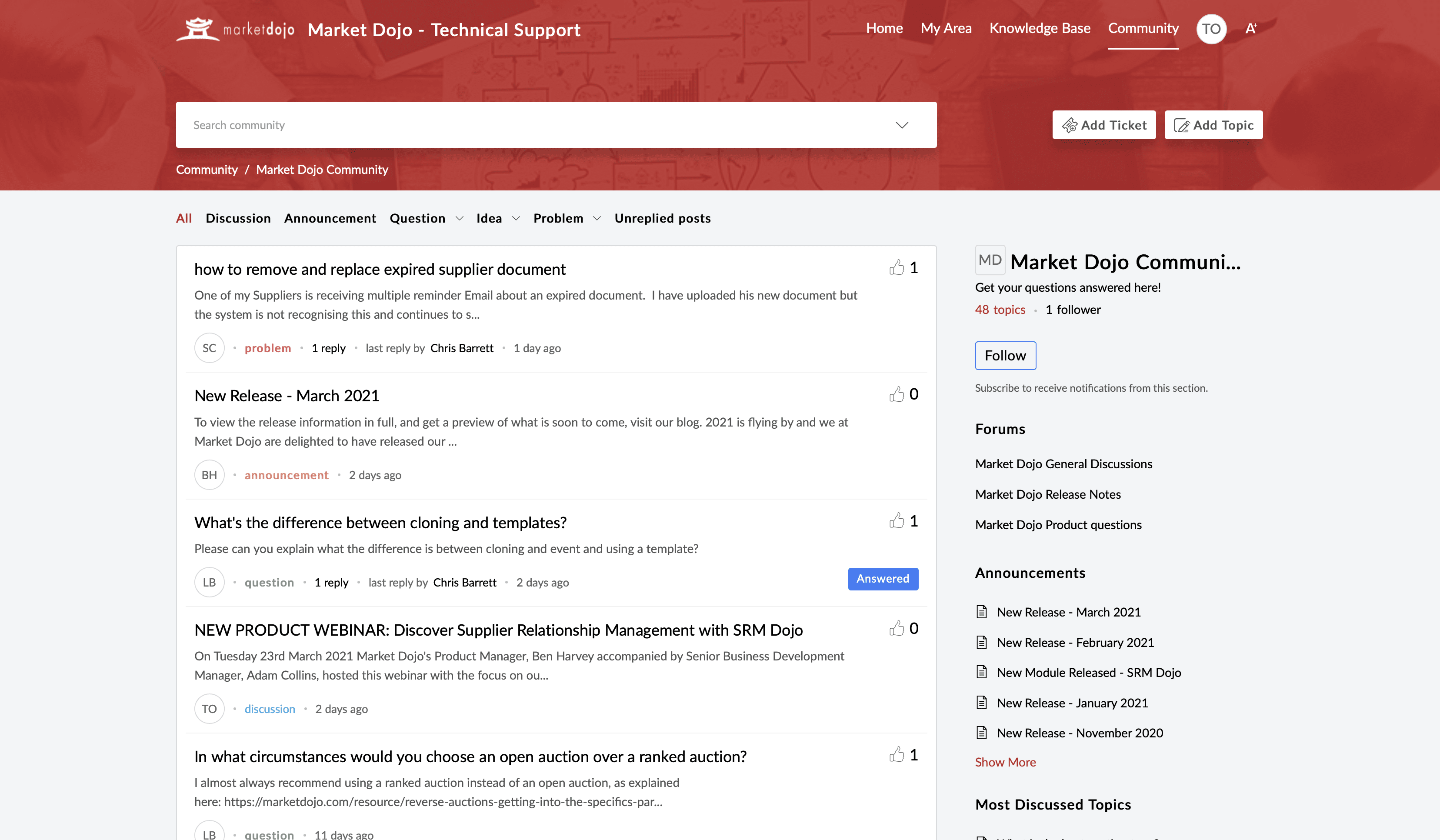The image size is (1440, 840).
Task: Click Show More under Announcements
Action: 1005,762
